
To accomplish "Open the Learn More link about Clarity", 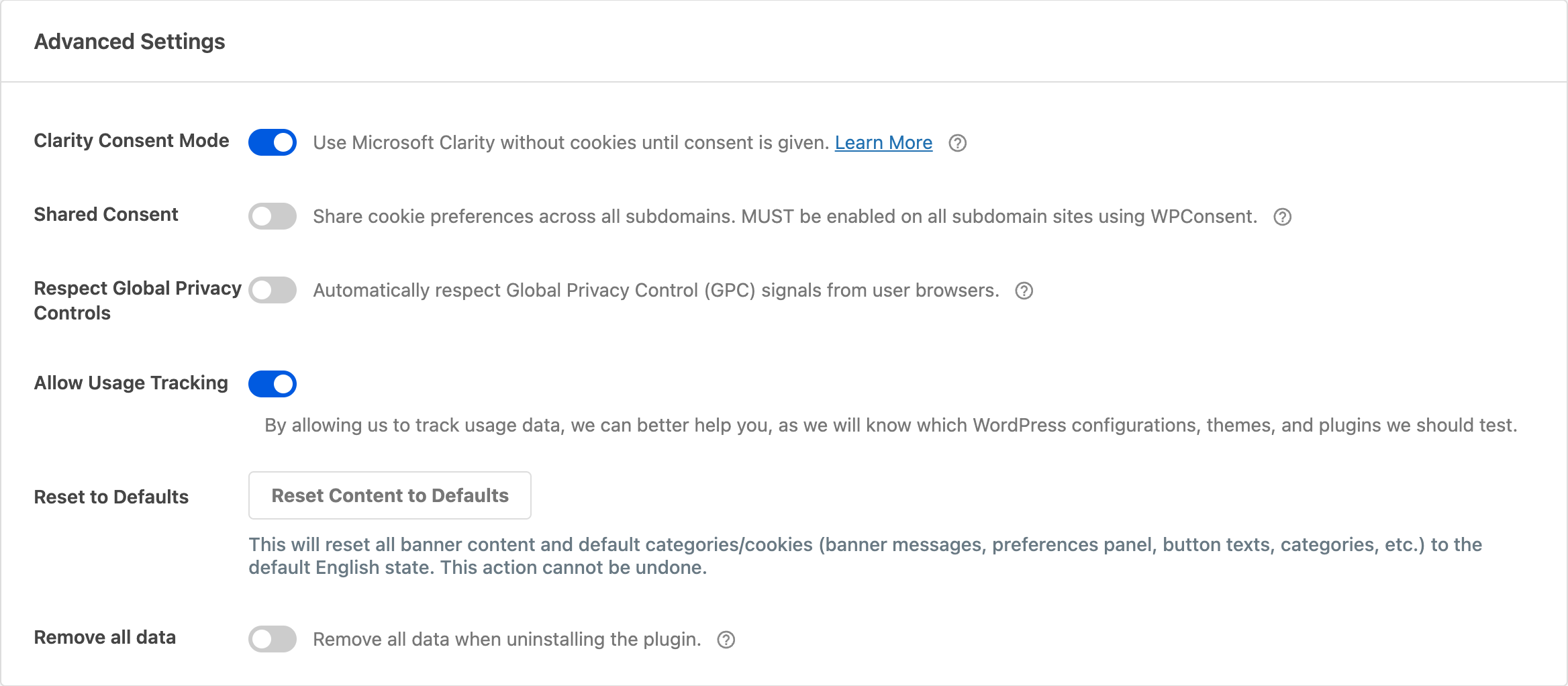I will pyautogui.click(x=883, y=142).
